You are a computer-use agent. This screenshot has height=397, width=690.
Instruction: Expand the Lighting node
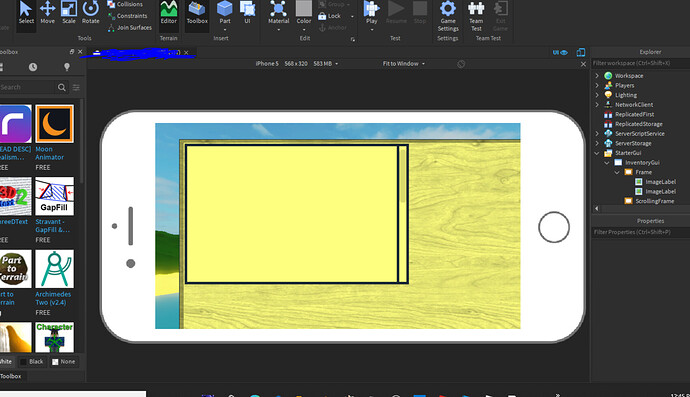coord(597,95)
